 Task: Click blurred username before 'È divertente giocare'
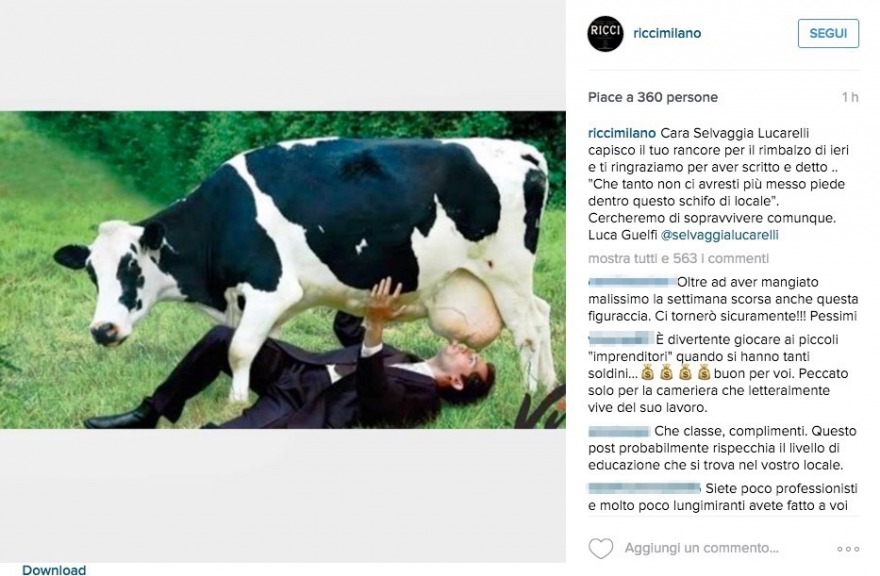pos(621,339)
